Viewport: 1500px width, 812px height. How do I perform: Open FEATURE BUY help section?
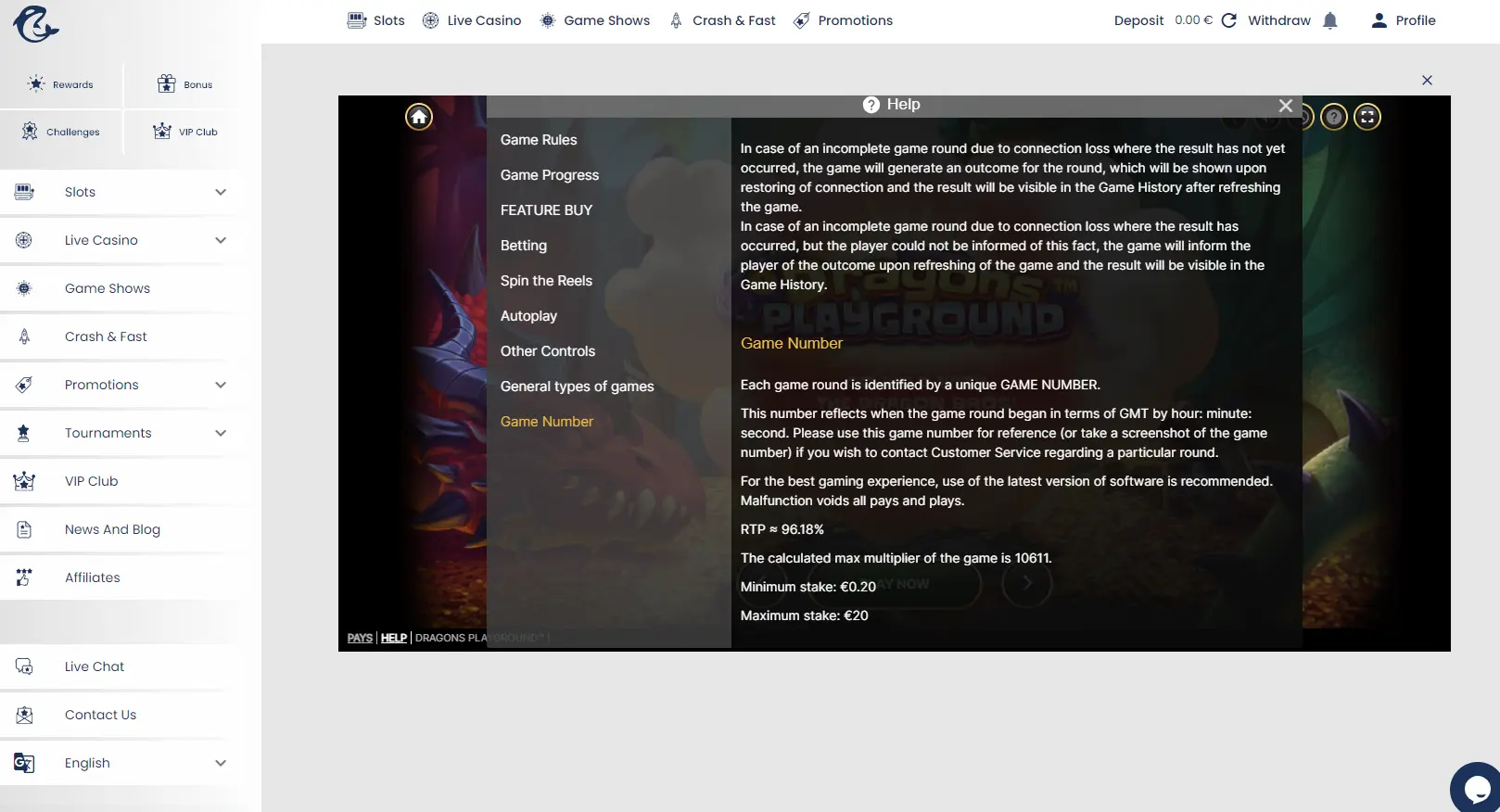click(x=546, y=210)
